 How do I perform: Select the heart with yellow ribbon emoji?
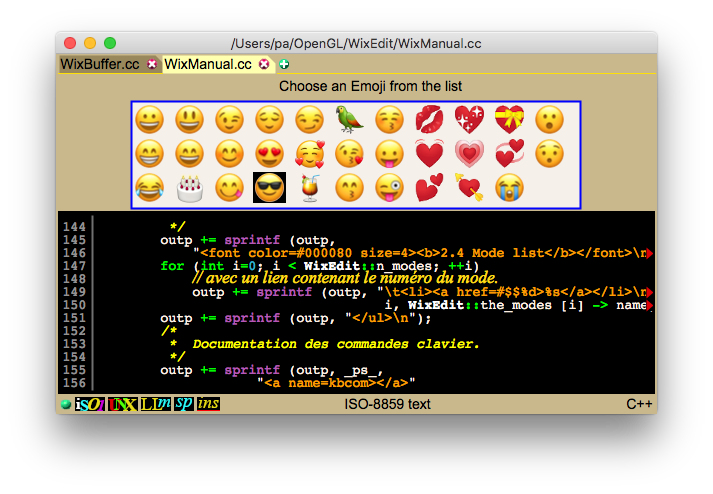tap(509, 120)
